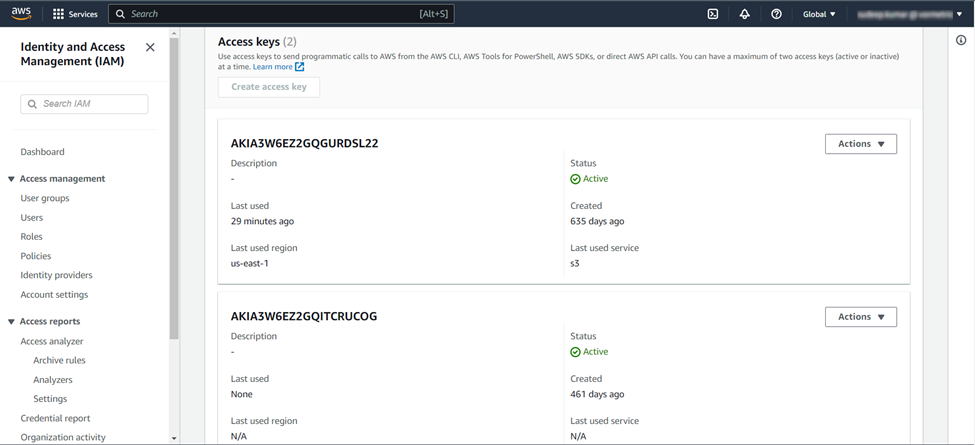Screen dimensions: 975x445
Task: Click the "us-east-1" region value
Action: pyautogui.click(x=249, y=264)
